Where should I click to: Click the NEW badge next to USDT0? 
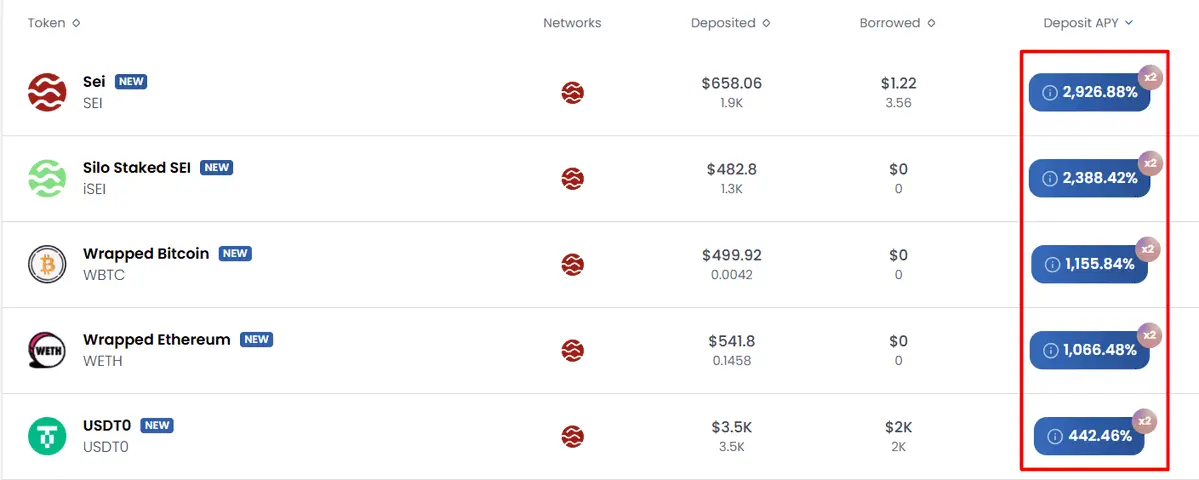[158, 426]
